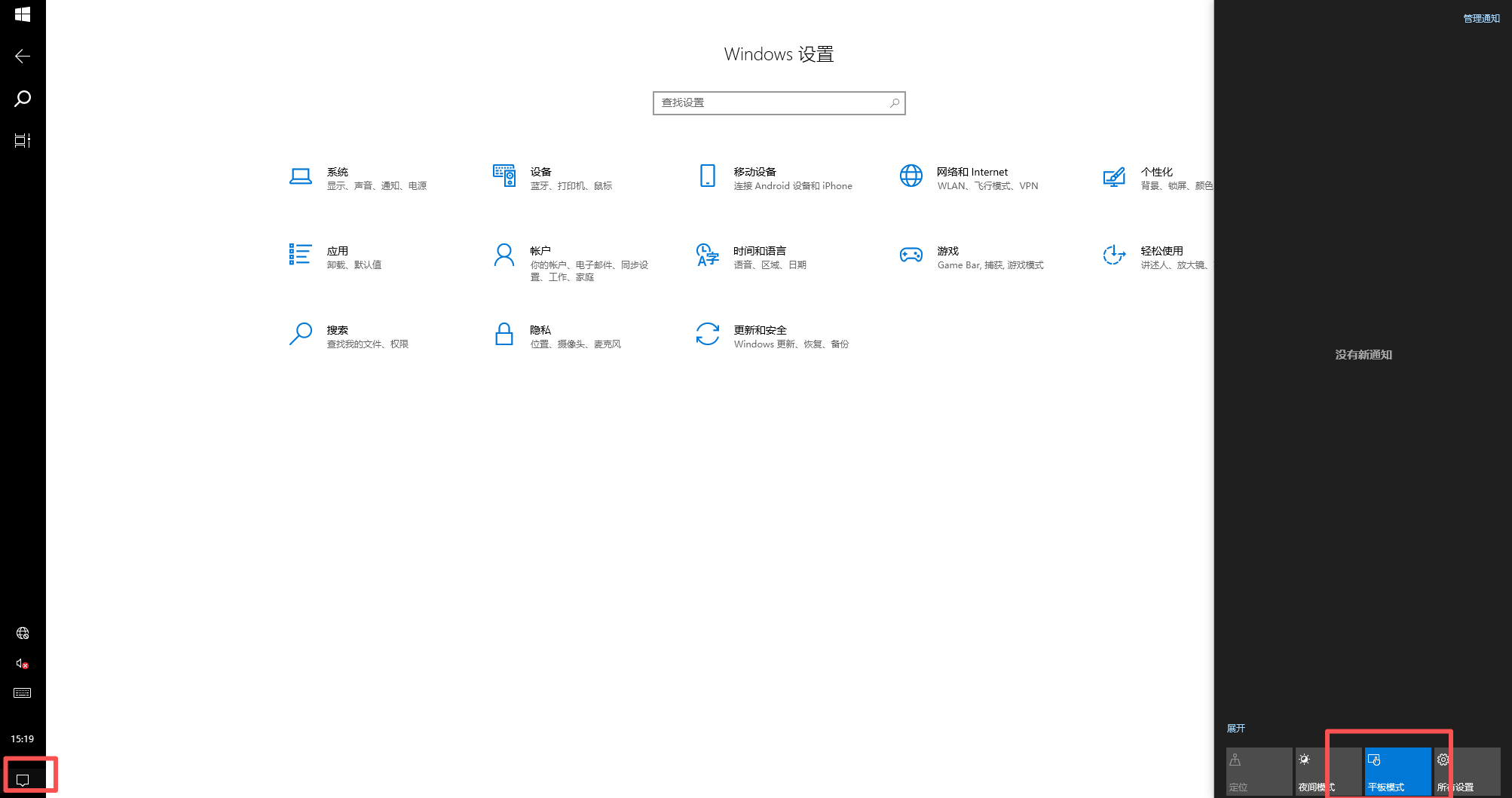The height and width of the screenshot is (798, 1512).
Task: Click text 显示、声音、通知、电源
Action: 377,186
